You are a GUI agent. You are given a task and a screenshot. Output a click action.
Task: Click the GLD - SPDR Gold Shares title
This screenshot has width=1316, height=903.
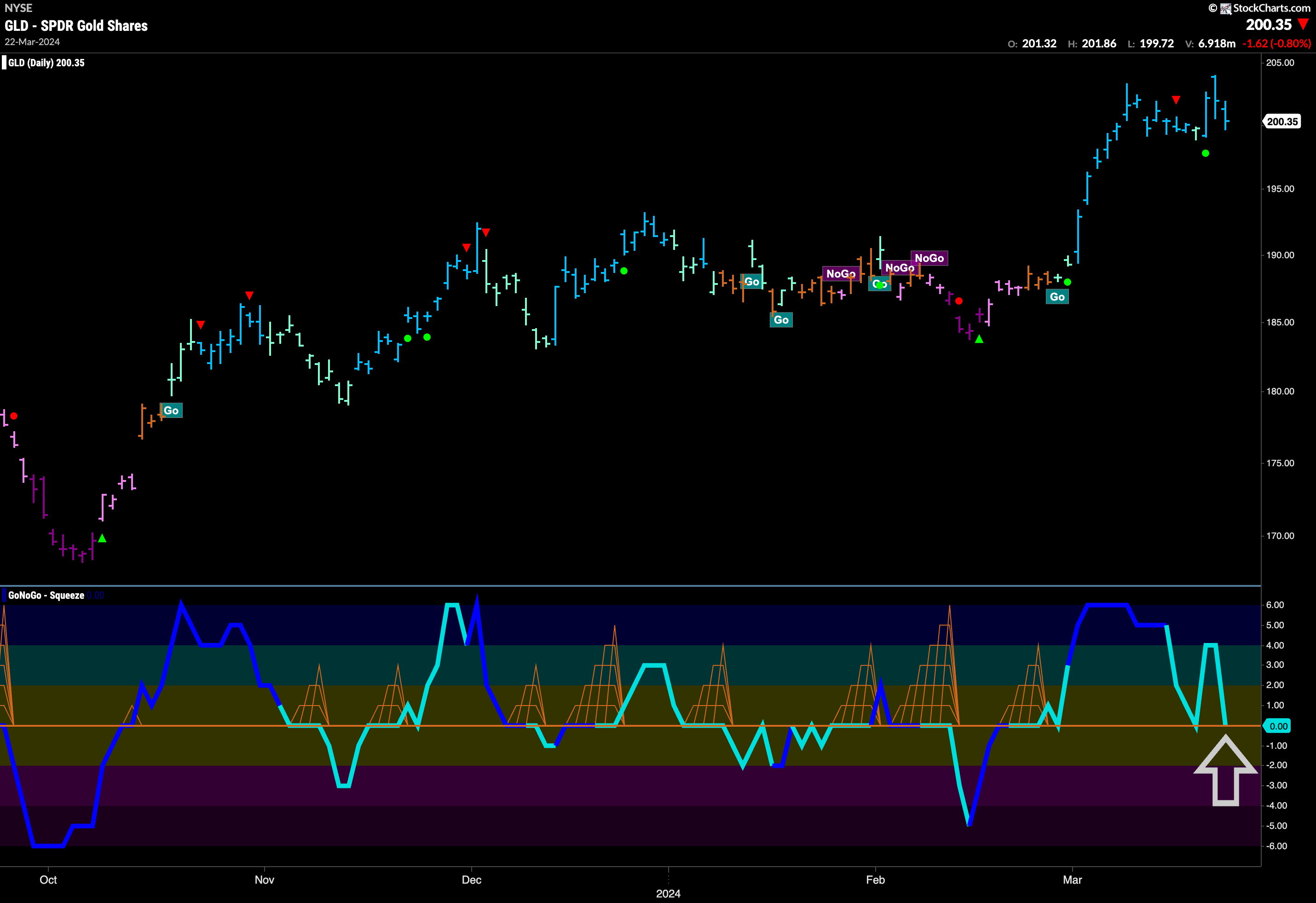[76, 25]
